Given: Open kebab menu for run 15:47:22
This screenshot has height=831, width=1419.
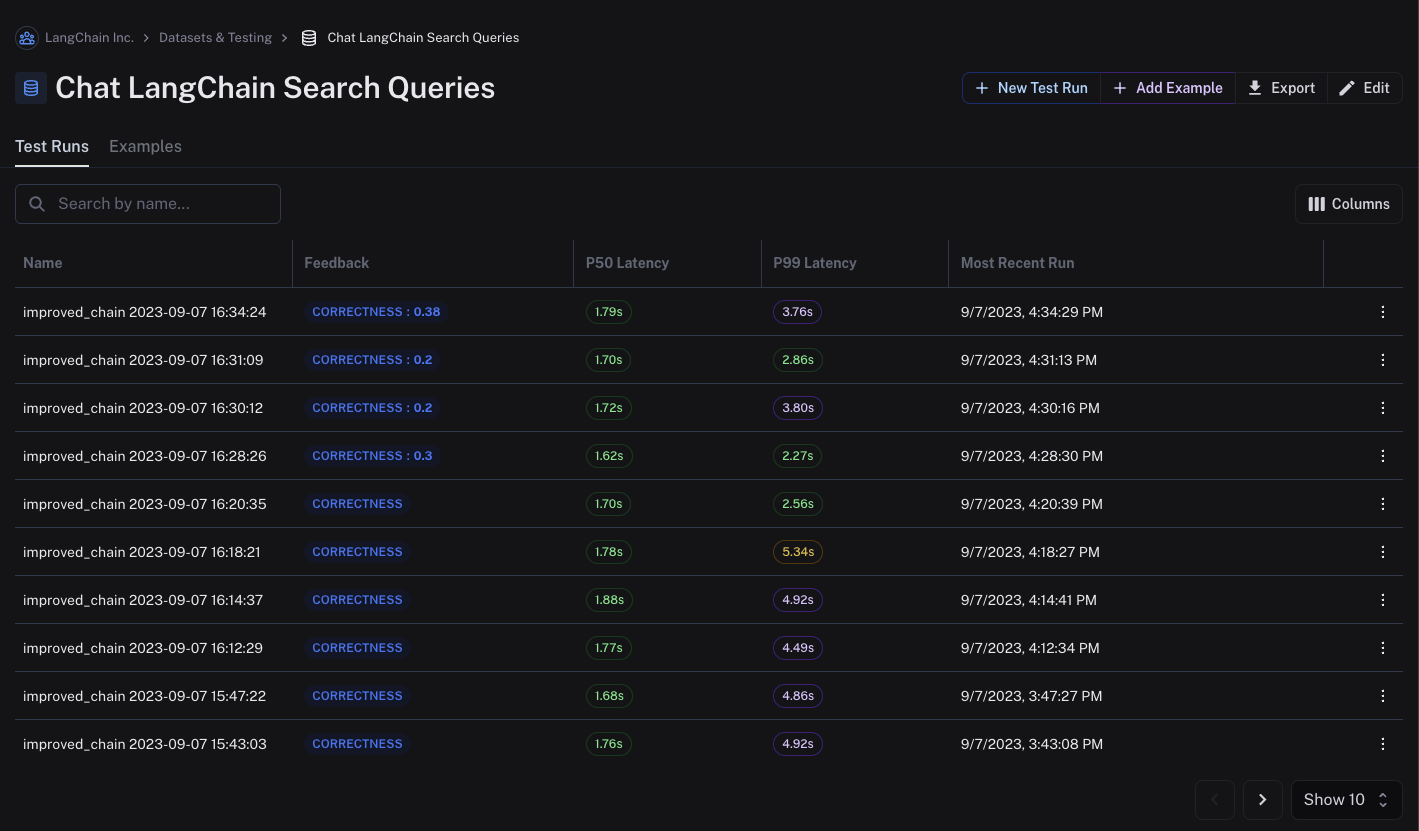Looking at the screenshot, I should [x=1383, y=696].
